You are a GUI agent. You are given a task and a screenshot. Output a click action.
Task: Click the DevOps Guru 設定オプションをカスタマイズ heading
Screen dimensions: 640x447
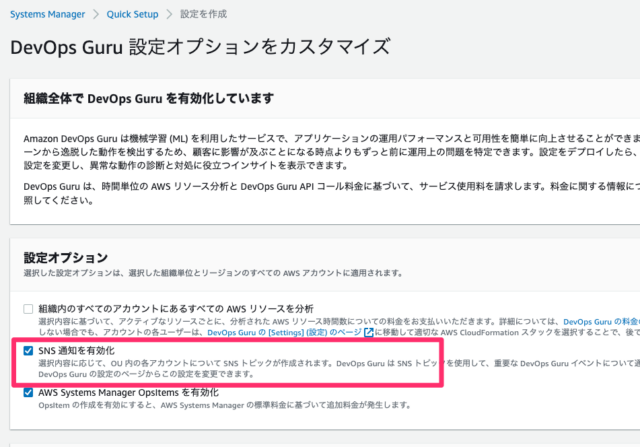200,47
